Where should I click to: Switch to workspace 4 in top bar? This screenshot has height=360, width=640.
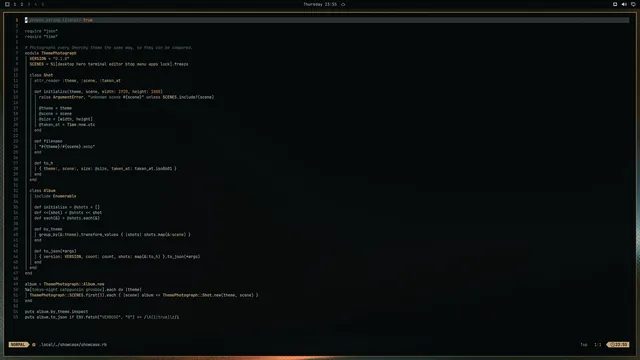(36, 4)
